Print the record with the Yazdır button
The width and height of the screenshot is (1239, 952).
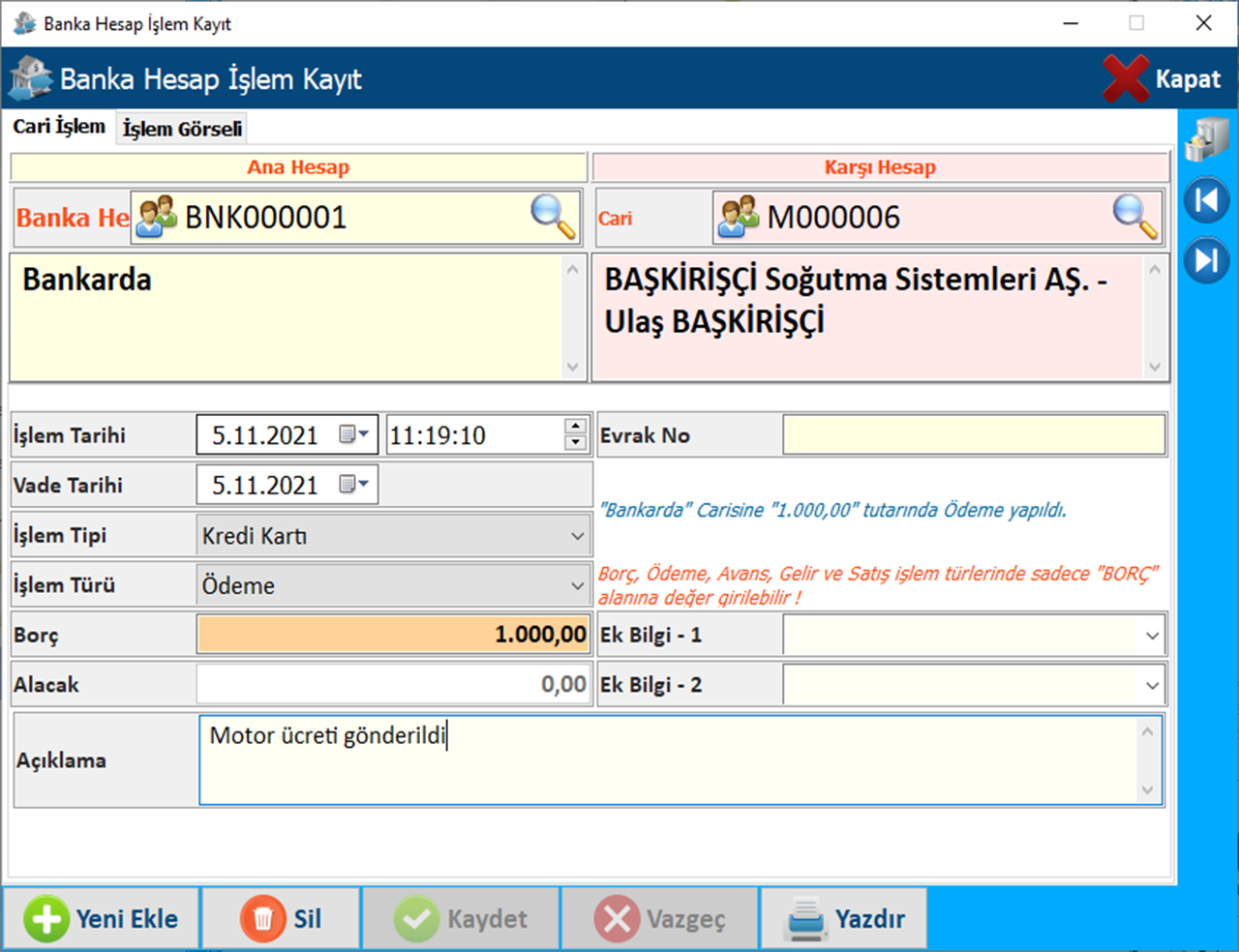coord(845,918)
